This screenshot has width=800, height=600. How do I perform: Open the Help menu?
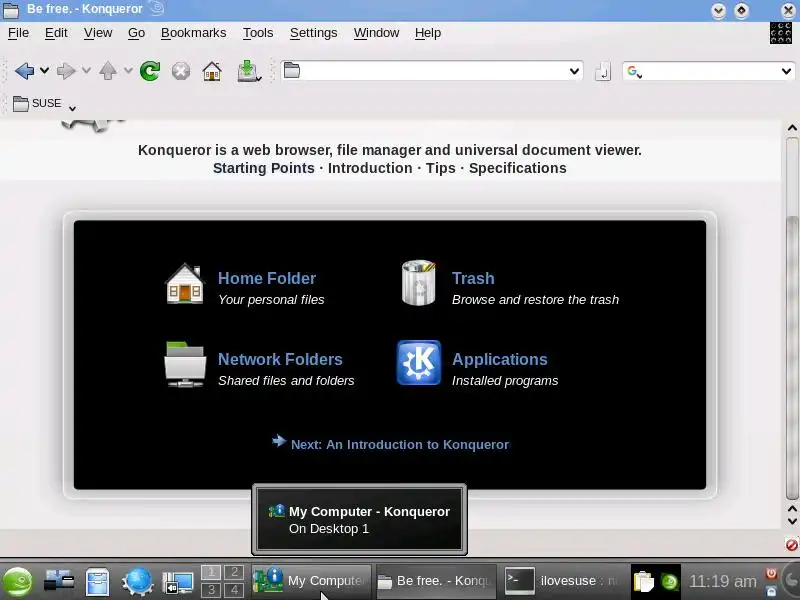click(x=428, y=33)
